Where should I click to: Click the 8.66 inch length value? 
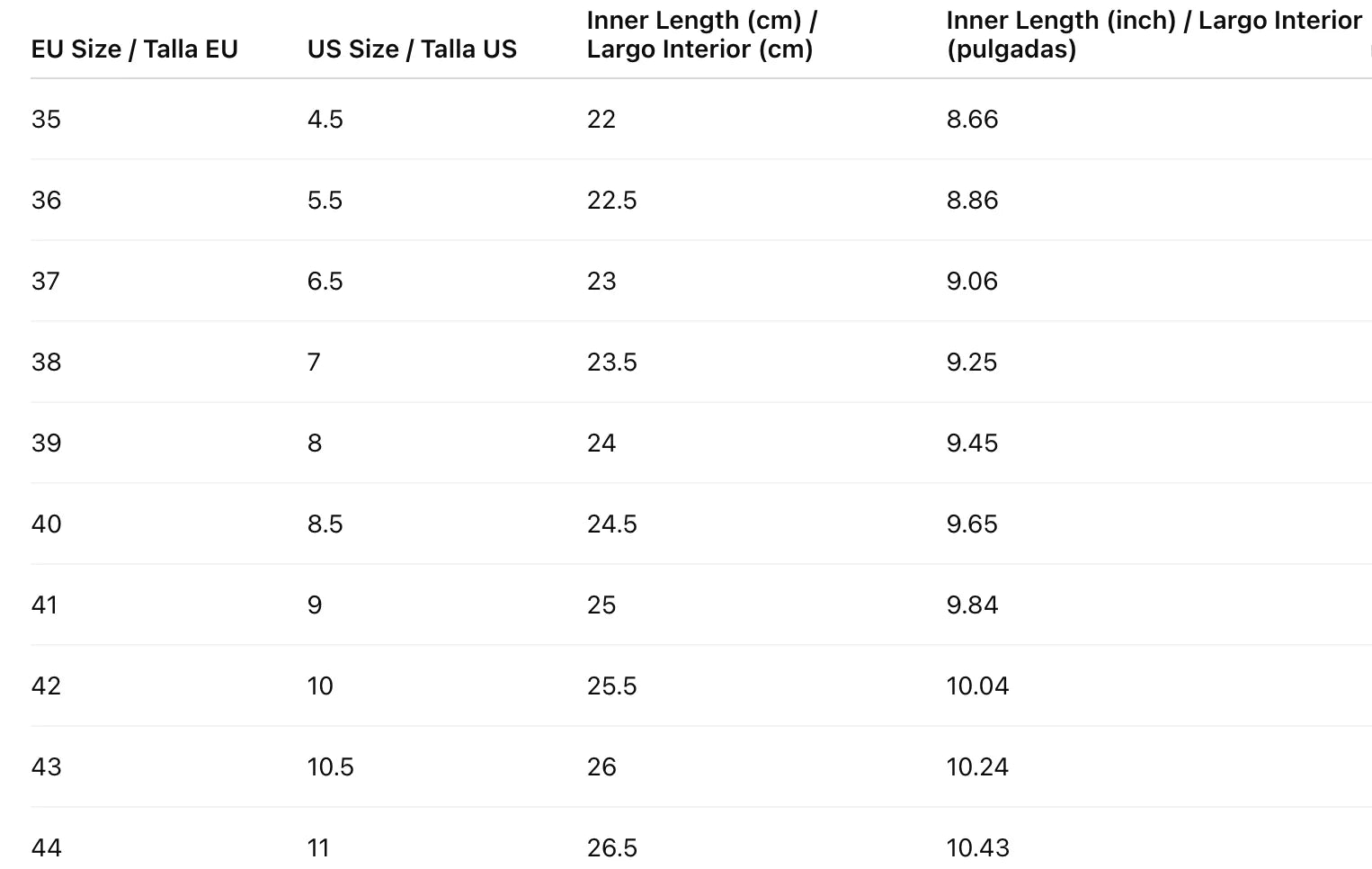coord(972,120)
